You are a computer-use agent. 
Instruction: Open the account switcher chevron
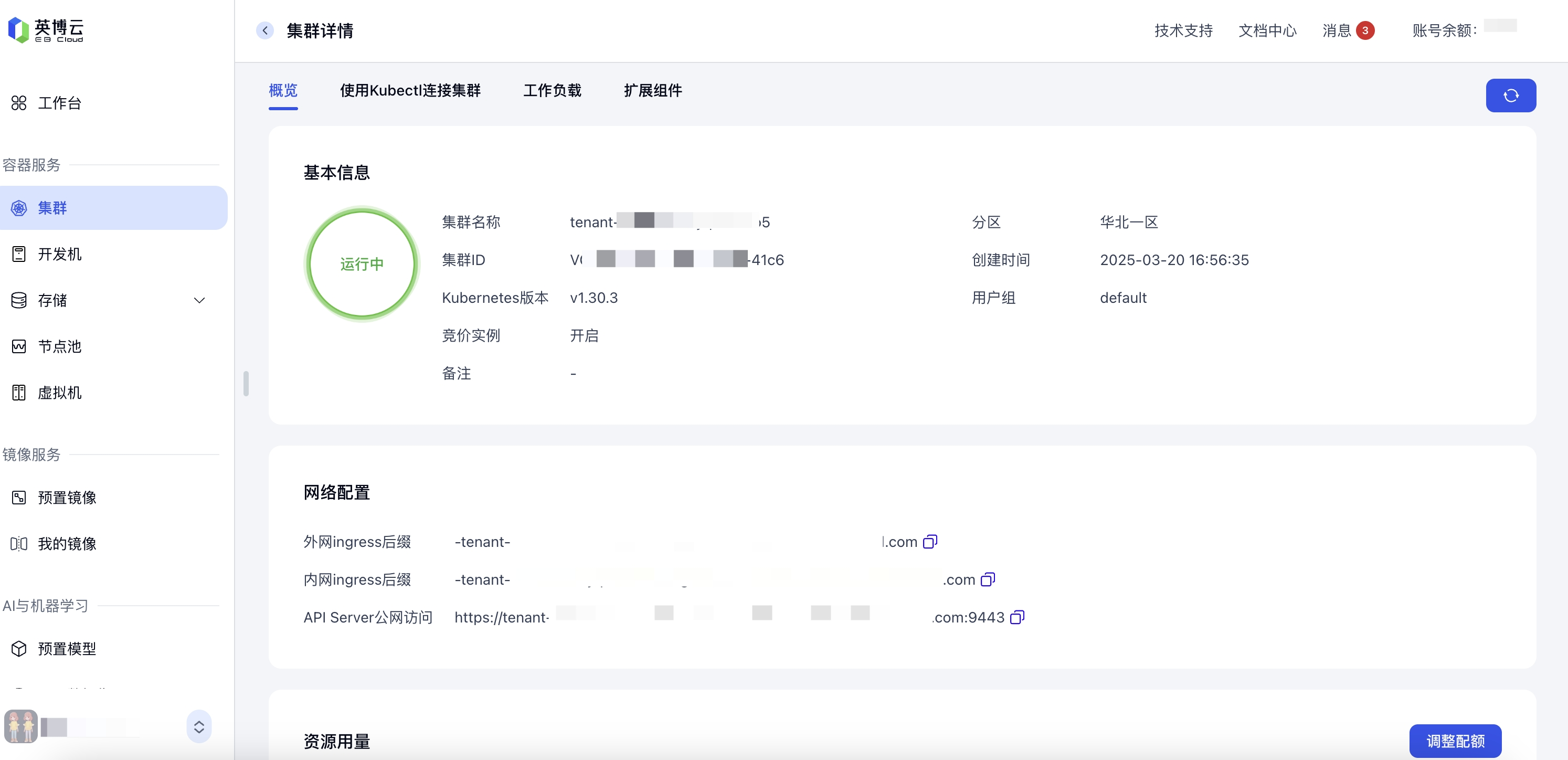(199, 726)
